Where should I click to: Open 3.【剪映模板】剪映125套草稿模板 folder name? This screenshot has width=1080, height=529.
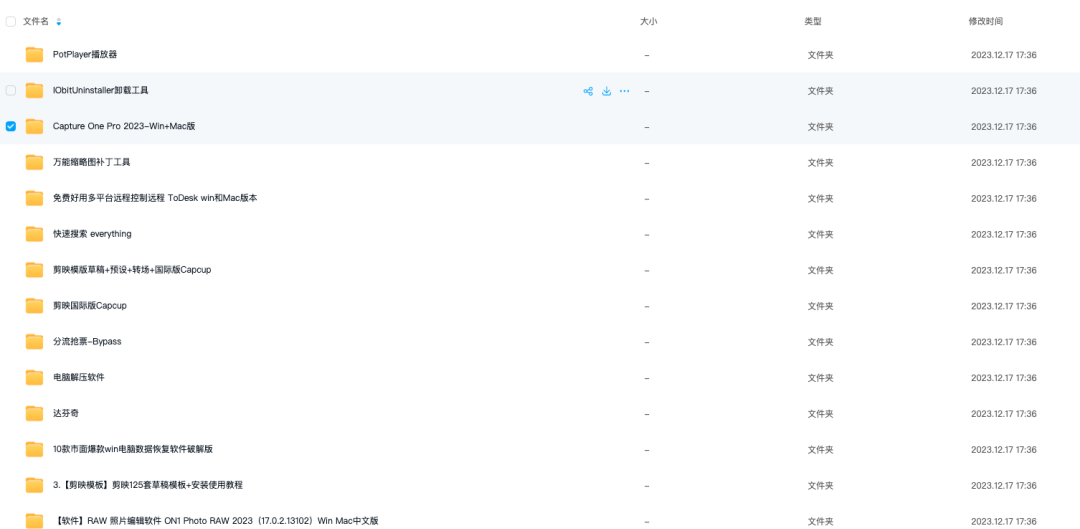pos(147,484)
